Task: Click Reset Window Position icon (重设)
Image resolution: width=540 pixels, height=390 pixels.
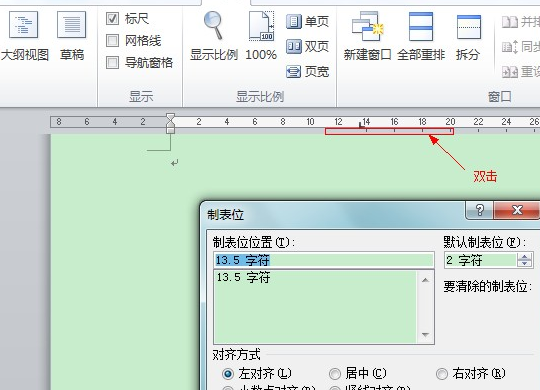Action: (x=510, y=72)
